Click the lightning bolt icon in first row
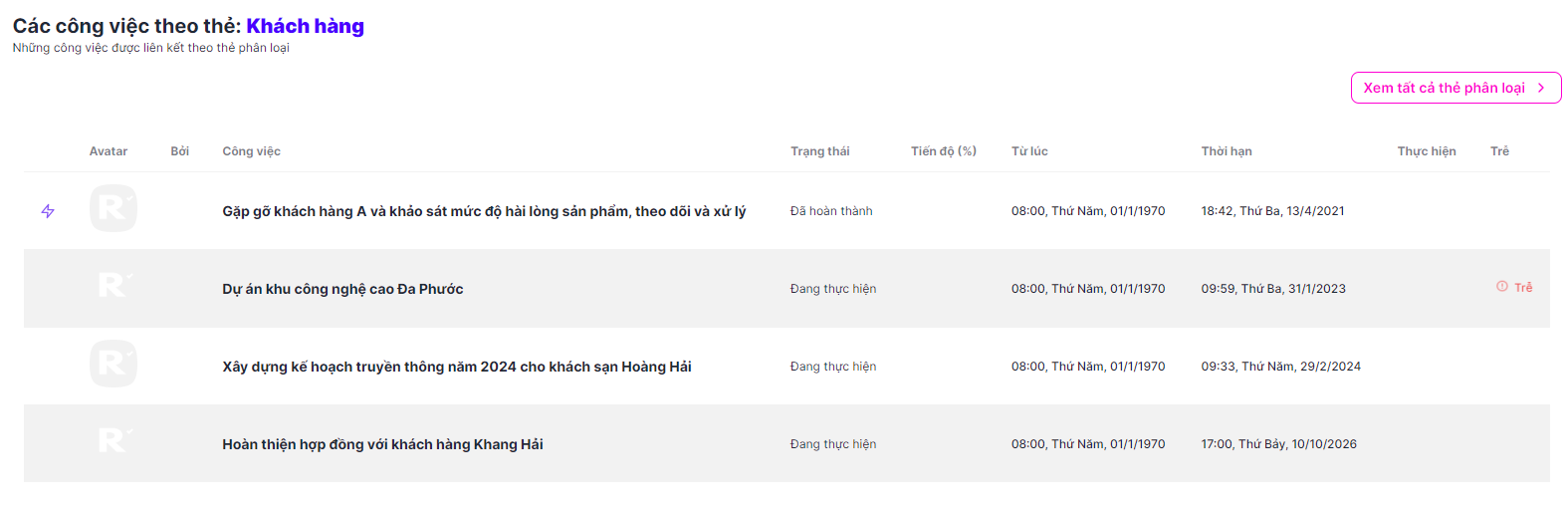The height and width of the screenshot is (505, 1568). pyautogui.click(x=48, y=211)
